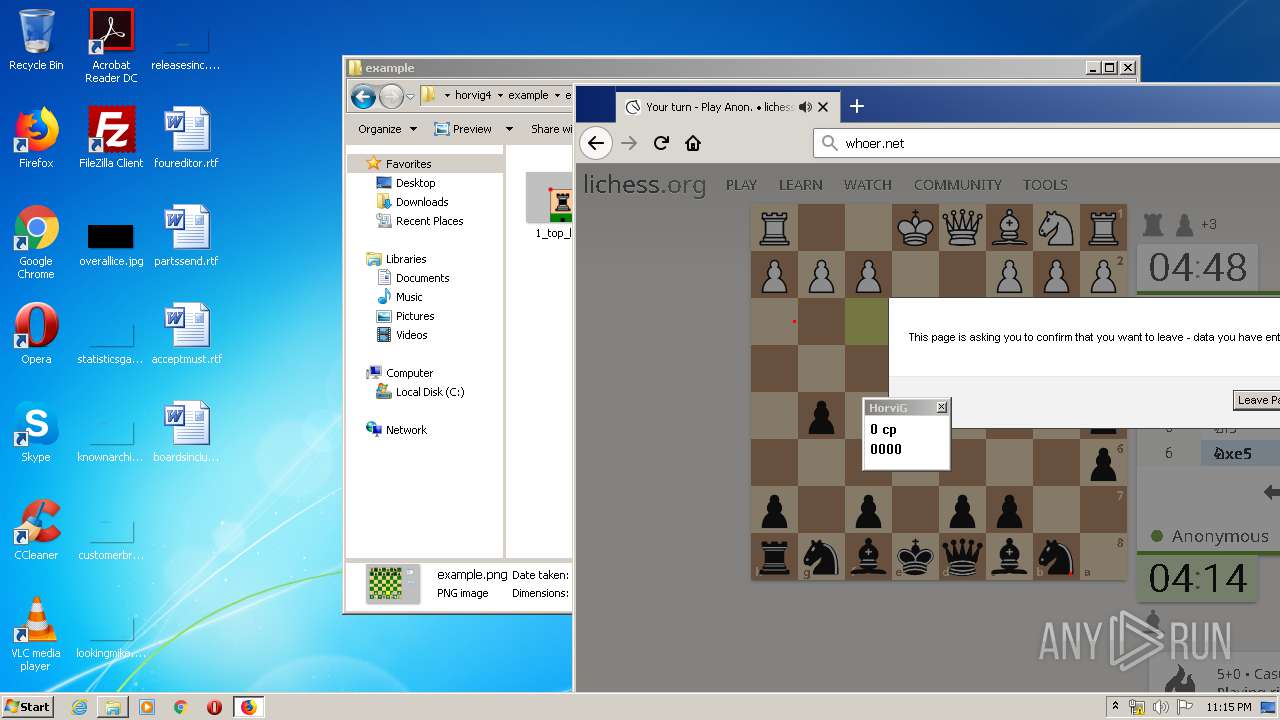
Task: Expand example breadcrumb dropdown
Action: [556, 95]
